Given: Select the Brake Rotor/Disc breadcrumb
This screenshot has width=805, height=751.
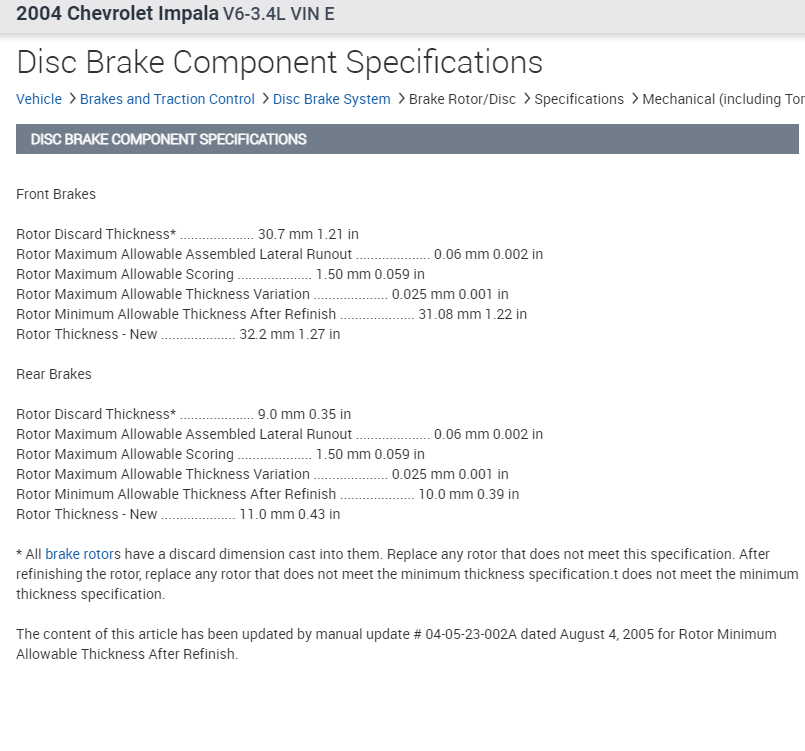Looking at the screenshot, I should [x=462, y=99].
